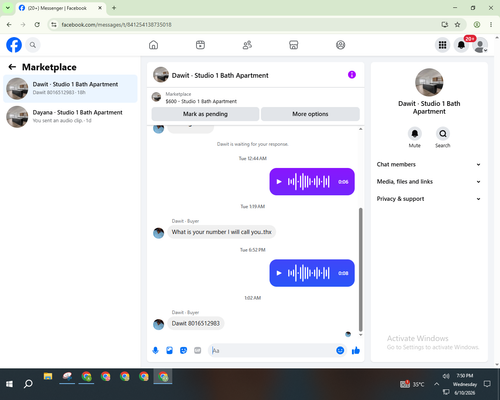Select the Messenger | Facebook tab
The height and width of the screenshot is (400, 500).
click(60, 8)
